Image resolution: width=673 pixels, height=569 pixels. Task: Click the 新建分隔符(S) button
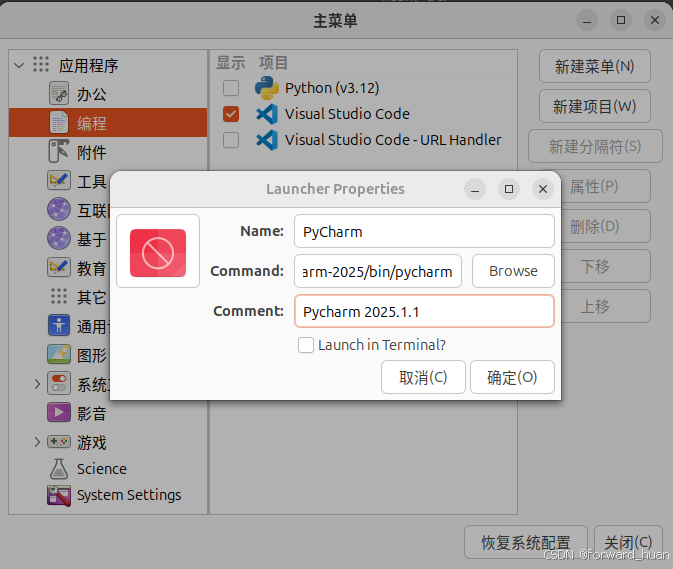point(595,146)
